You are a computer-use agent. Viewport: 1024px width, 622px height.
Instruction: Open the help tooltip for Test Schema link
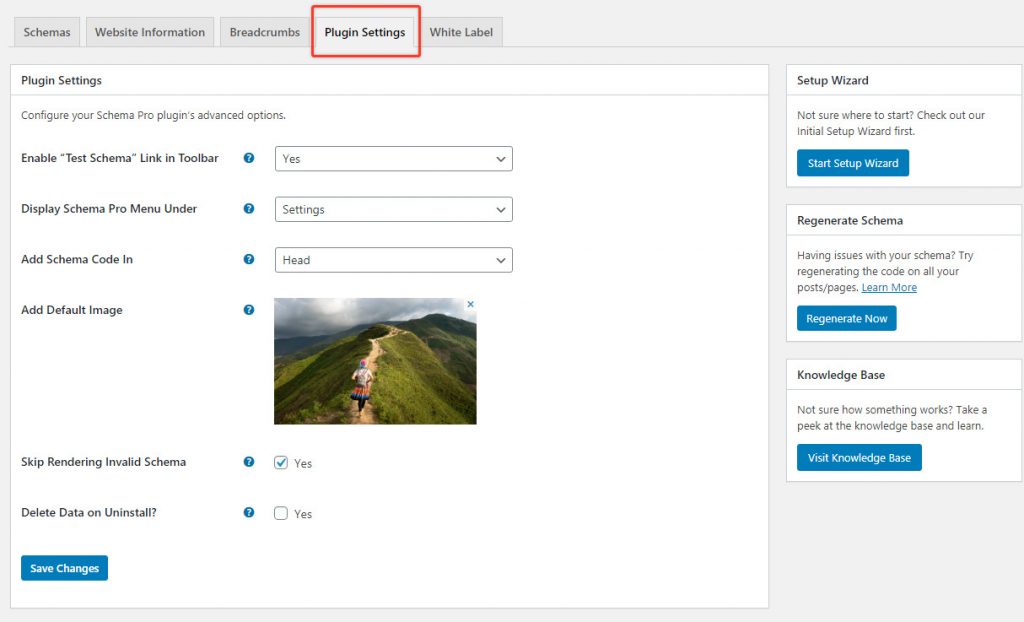point(248,158)
